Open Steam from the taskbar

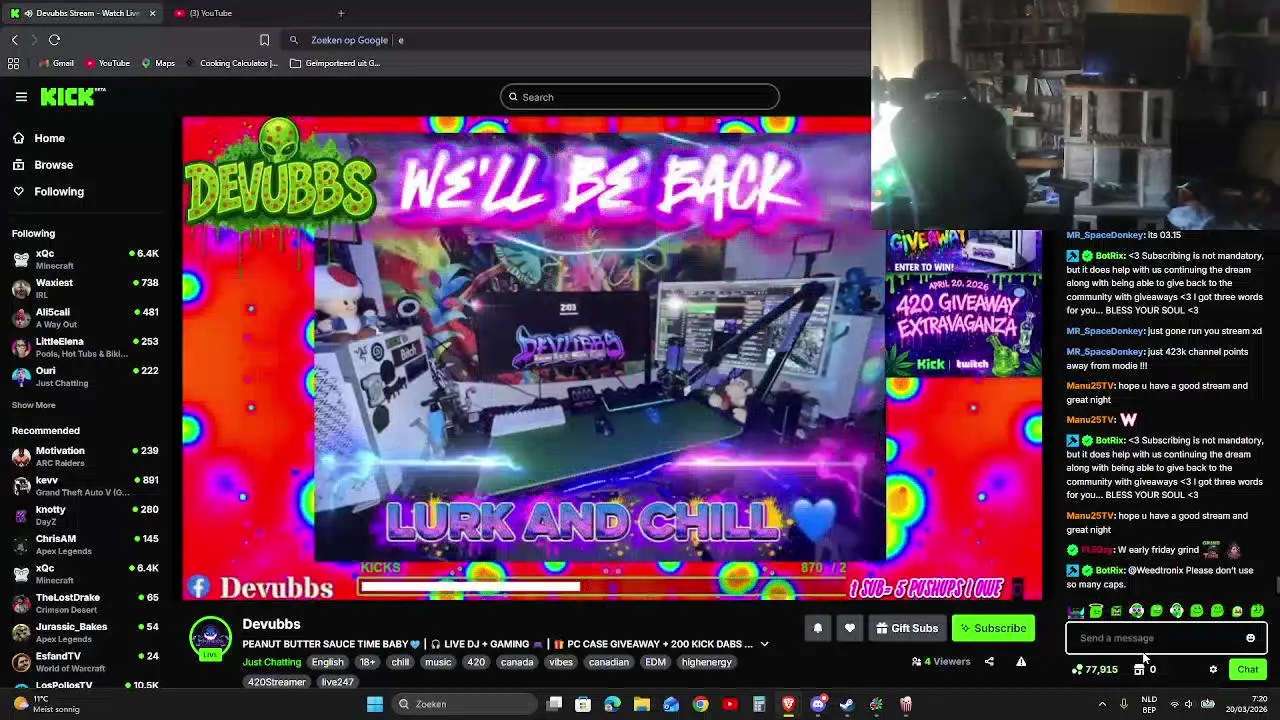(x=847, y=704)
